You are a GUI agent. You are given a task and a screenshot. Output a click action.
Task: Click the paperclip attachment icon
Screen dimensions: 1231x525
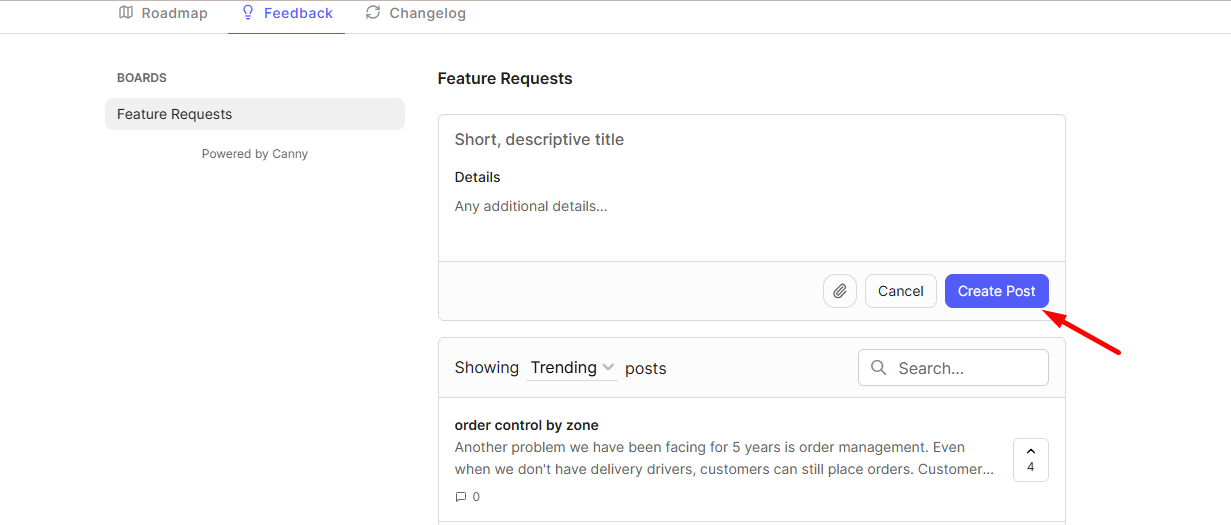840,291
